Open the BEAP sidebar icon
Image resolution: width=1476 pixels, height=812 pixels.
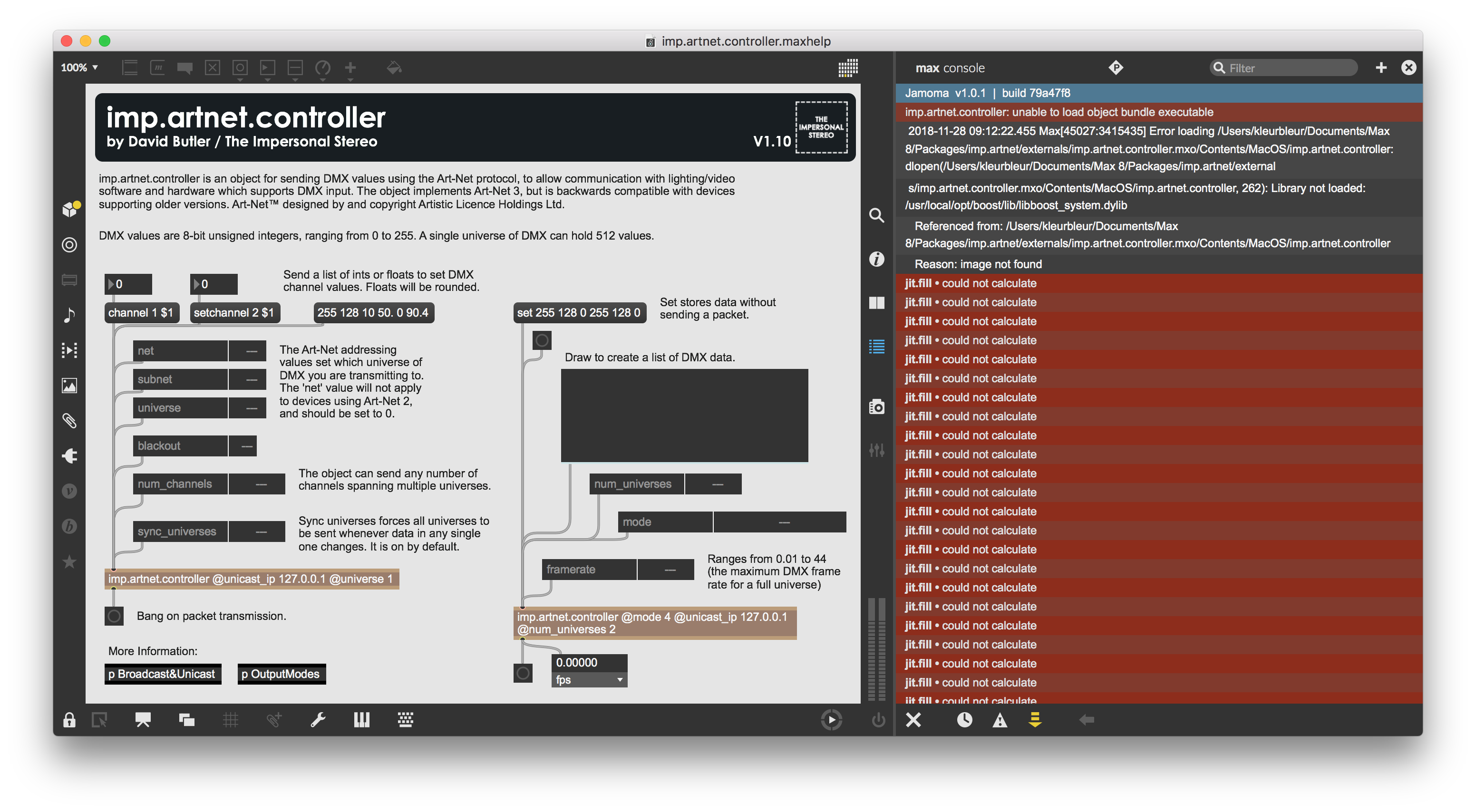[69, 526]
